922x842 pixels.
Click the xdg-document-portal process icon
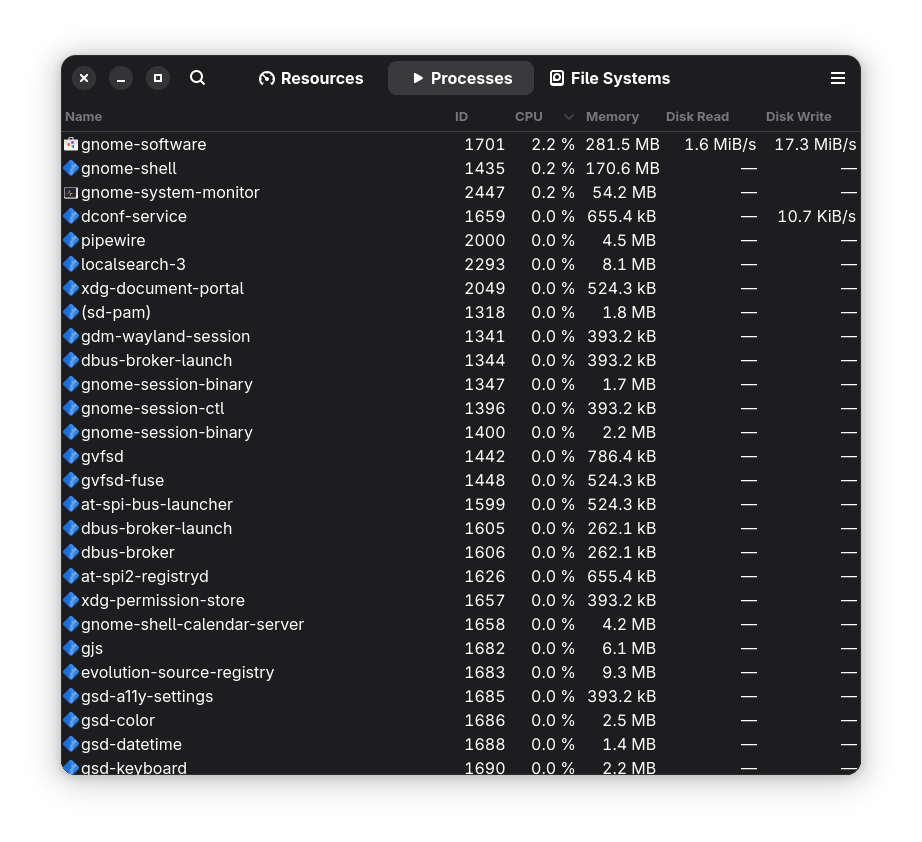71,288
